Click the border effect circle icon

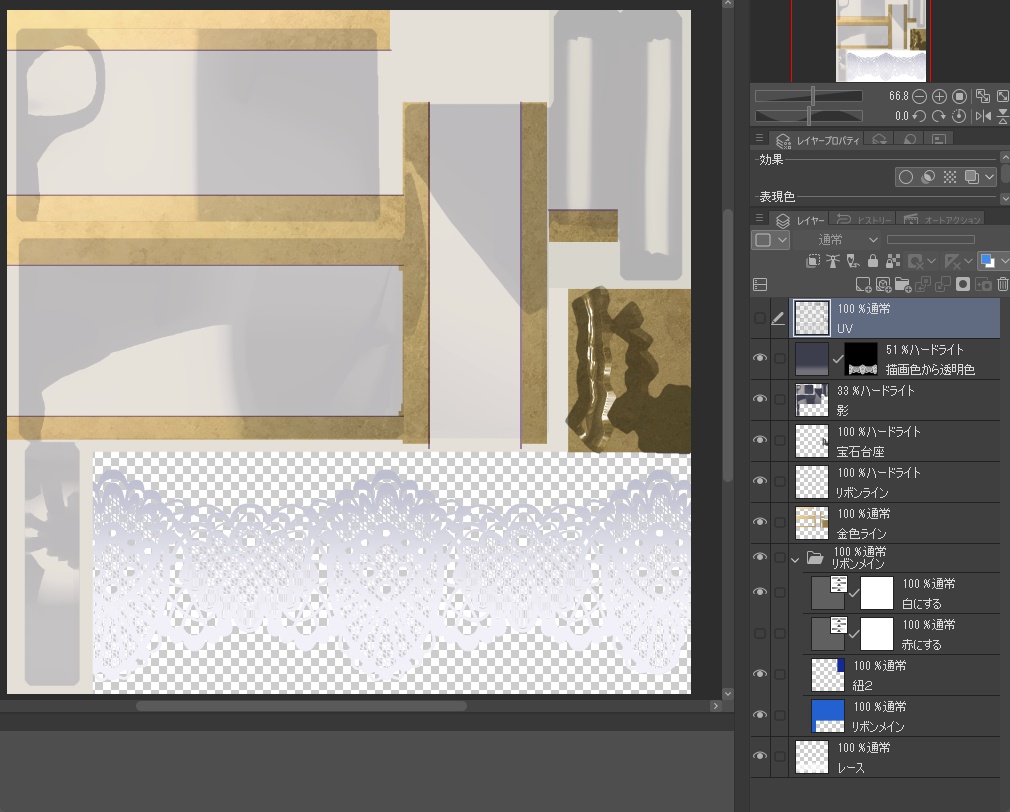[906, 177]
